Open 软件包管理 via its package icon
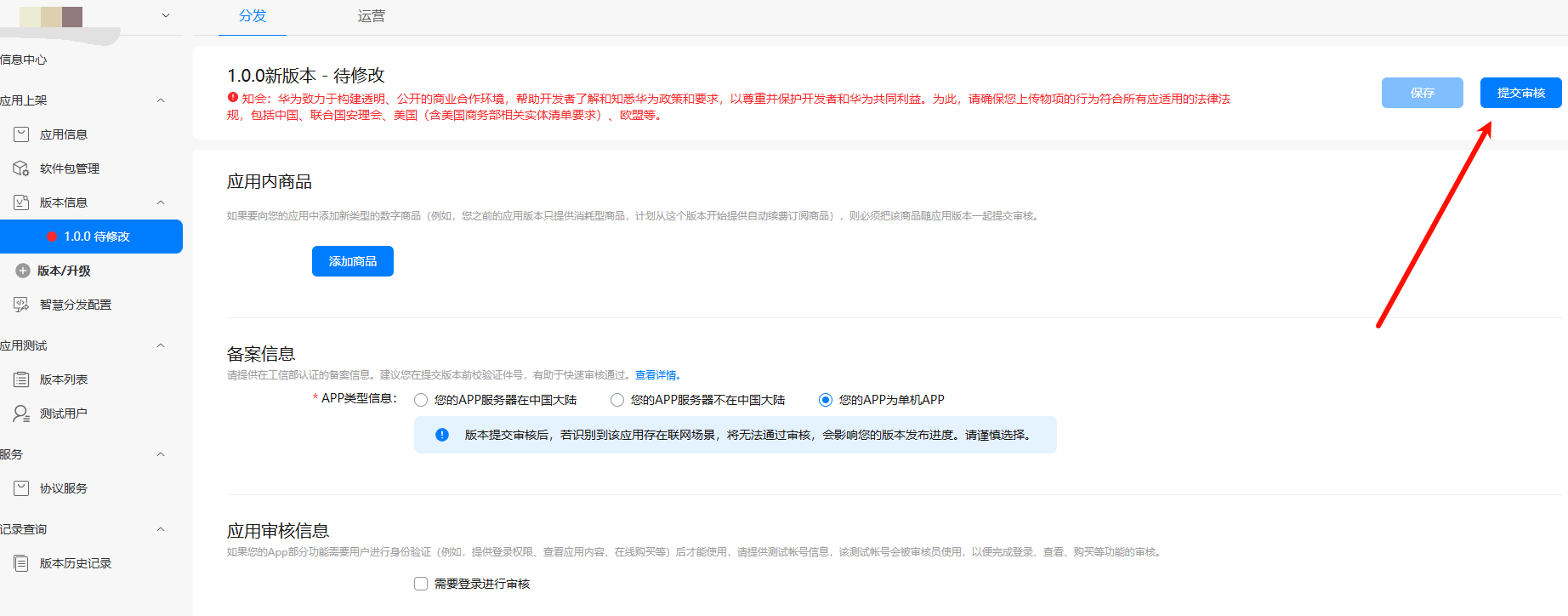Viewport: 1568px width, 616px height. point(21,168)
